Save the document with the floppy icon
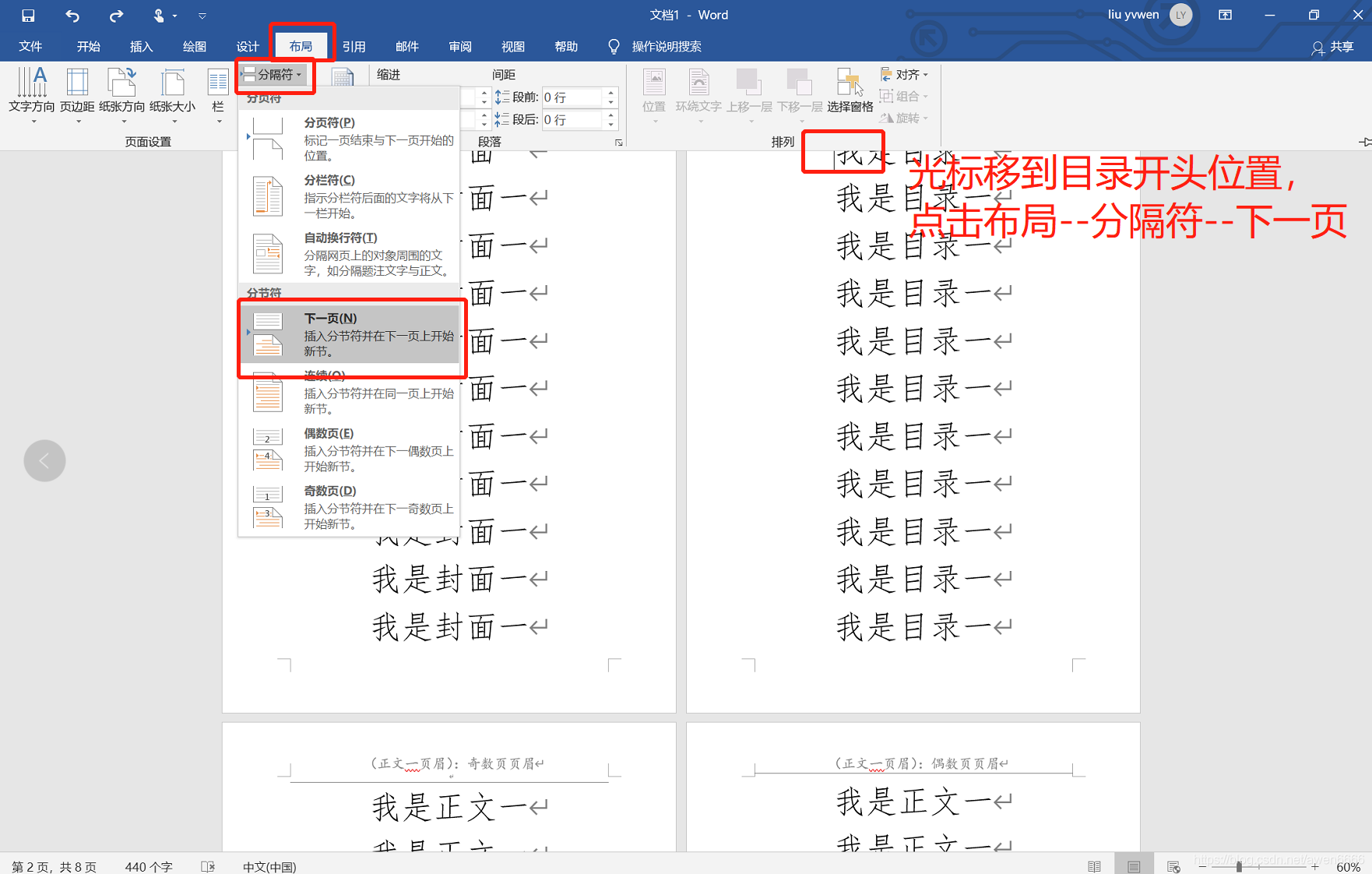 [28, 16]
